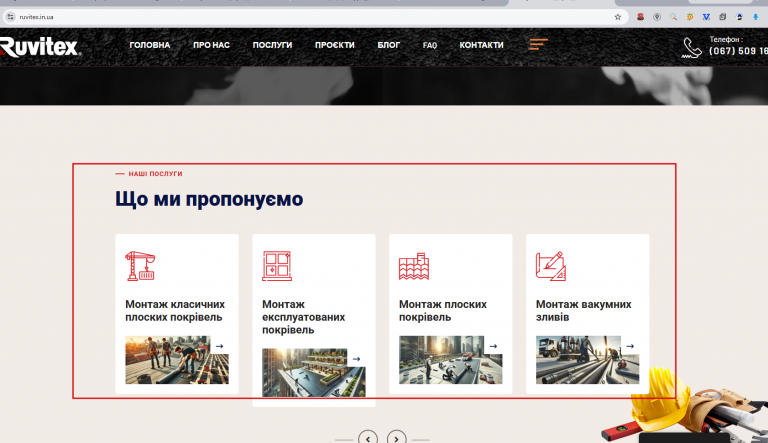
Task: Open the round gray shield extension icon
Action: point(657,17)
